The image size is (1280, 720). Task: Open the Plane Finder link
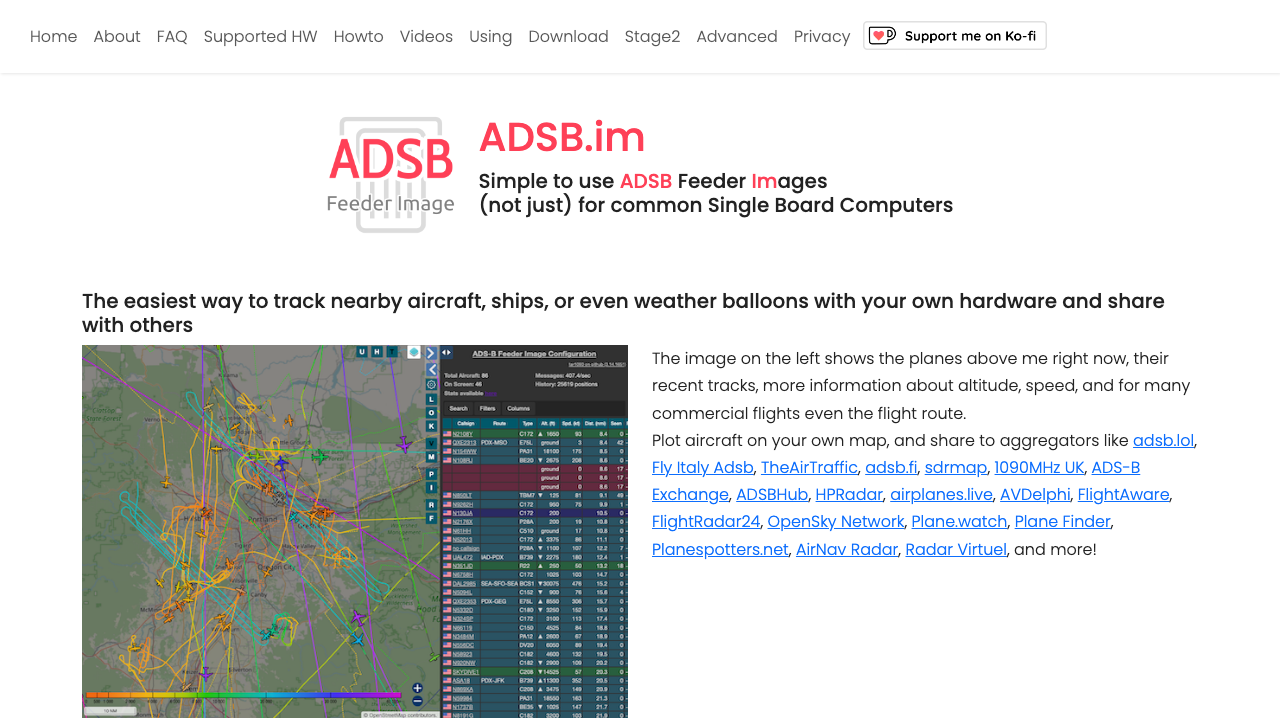(x=1062, y=521)
